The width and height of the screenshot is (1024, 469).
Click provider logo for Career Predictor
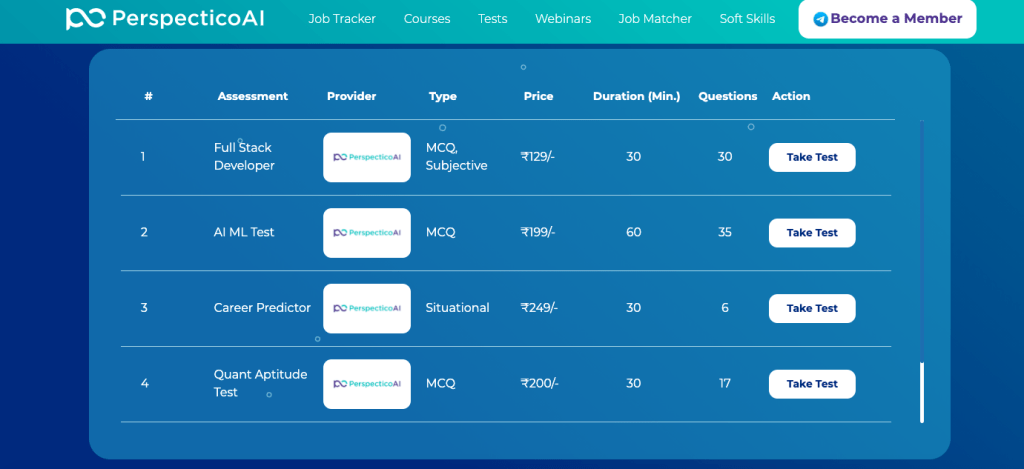coord(367,308)
